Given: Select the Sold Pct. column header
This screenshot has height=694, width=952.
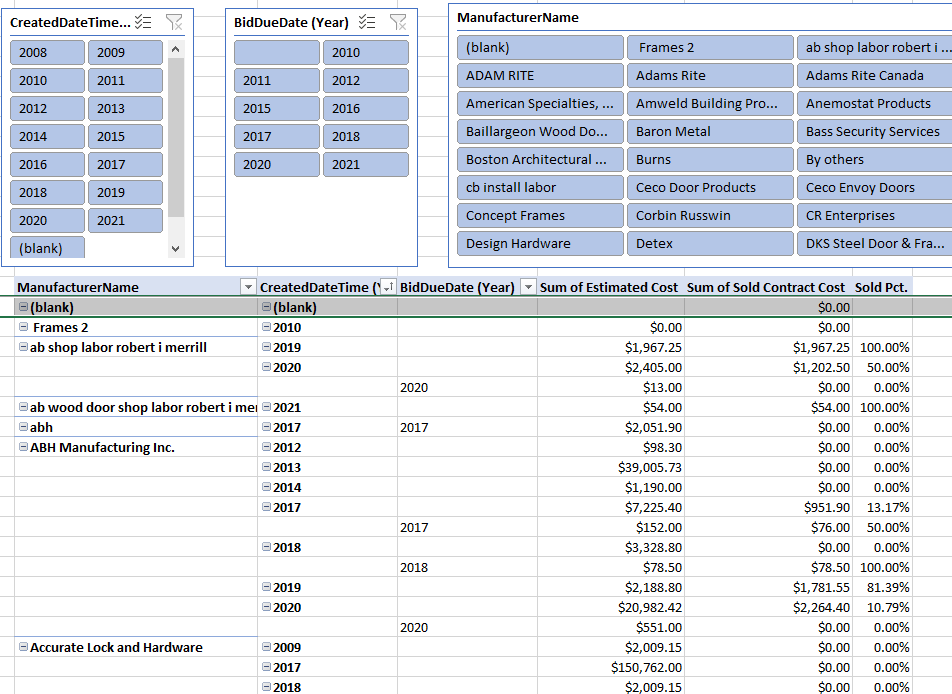Looking at the screenshot, I should [x=881, y=288].
